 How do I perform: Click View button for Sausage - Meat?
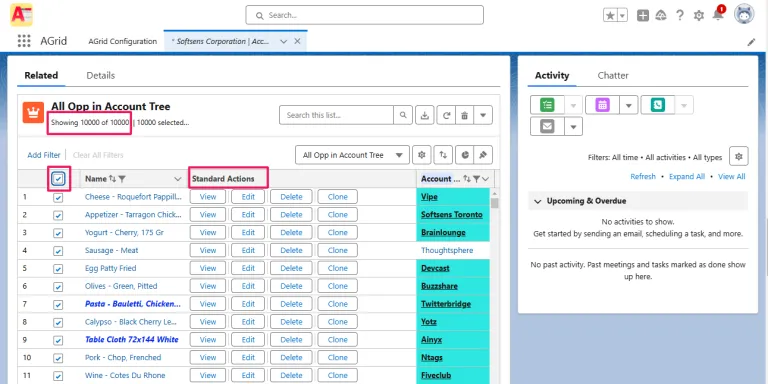(x=208, y=250)
